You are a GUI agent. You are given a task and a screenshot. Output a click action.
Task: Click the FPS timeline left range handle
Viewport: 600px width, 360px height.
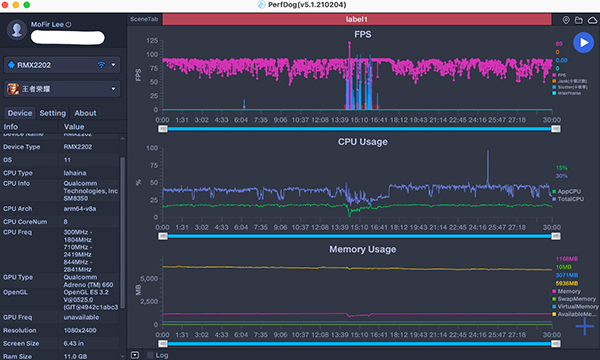click(x=163, y=129)
